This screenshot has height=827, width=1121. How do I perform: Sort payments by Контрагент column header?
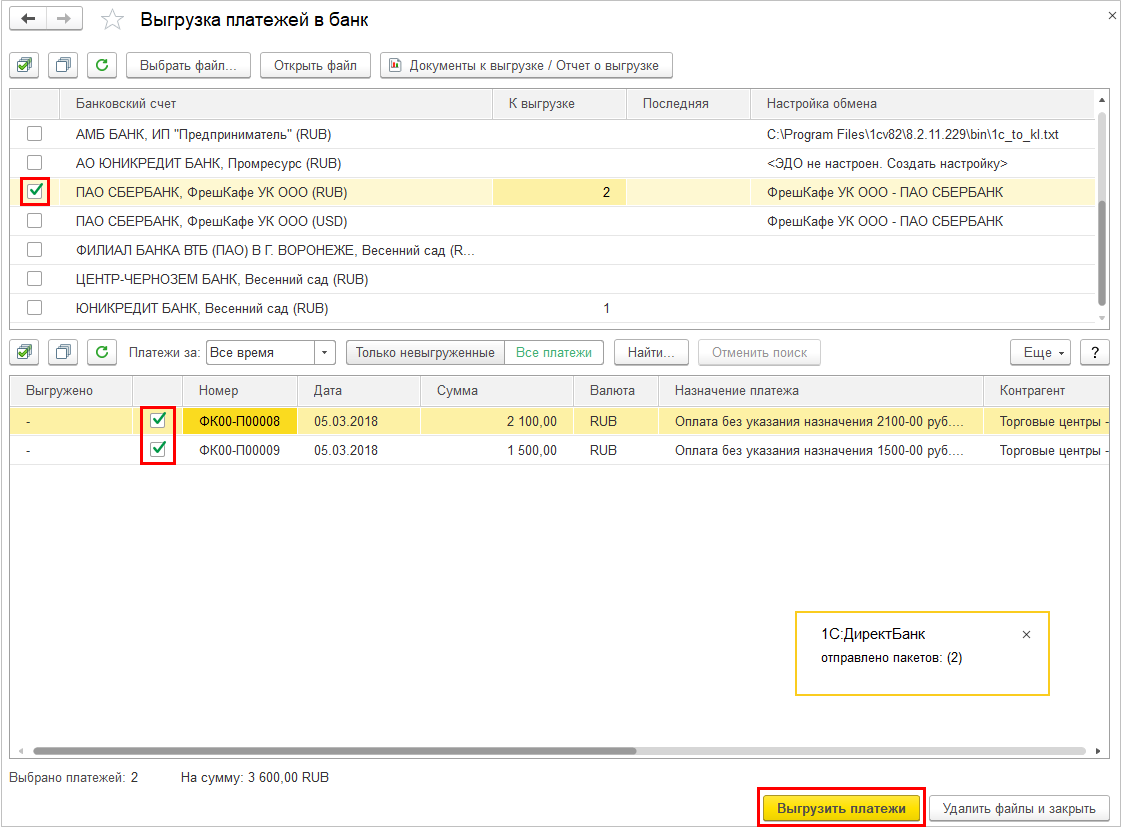[1046, 391]
